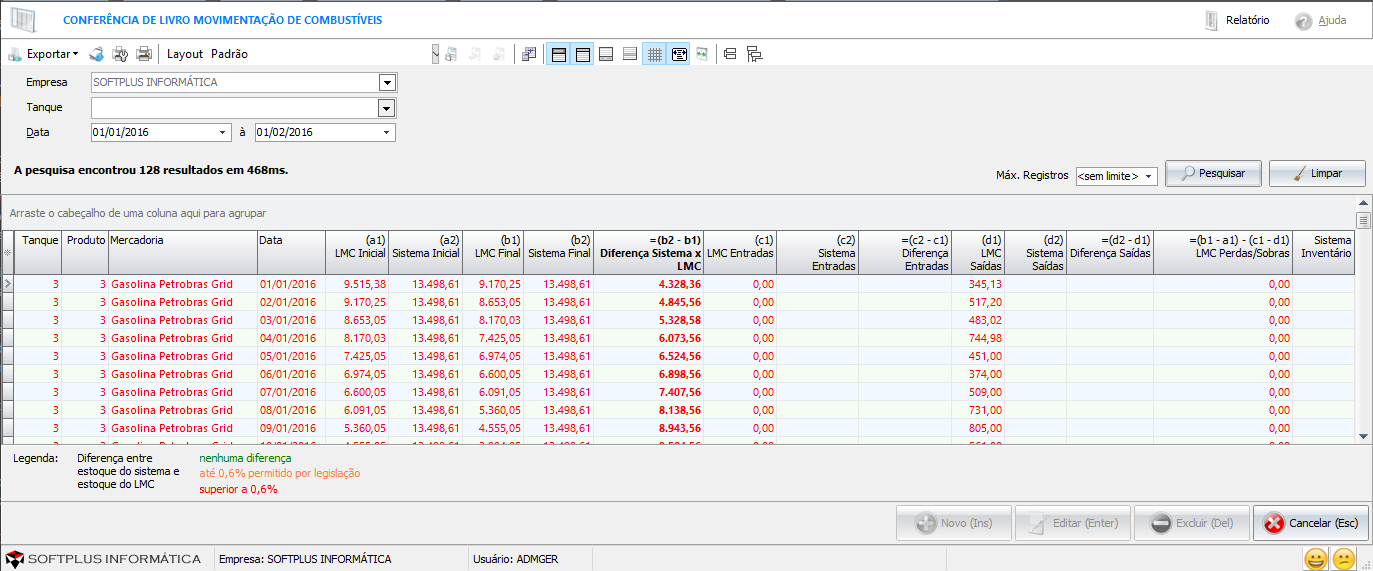Open the start date 01/01/2016 calendar dropdown
Screen dimensions: 1373x571
222,132
